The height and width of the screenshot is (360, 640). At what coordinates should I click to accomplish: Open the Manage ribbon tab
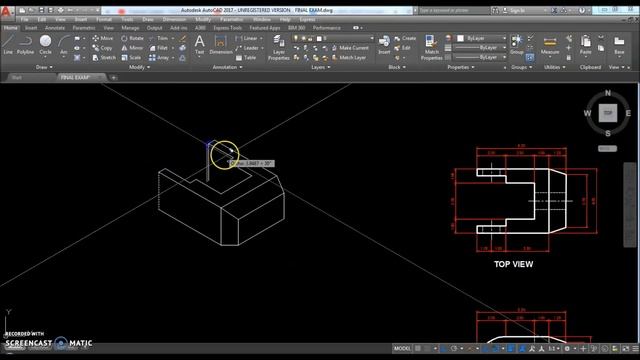[x=130, y=28]
